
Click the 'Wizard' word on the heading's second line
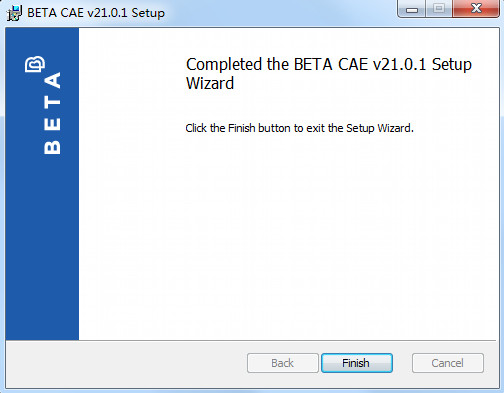(x=210, y=83)
